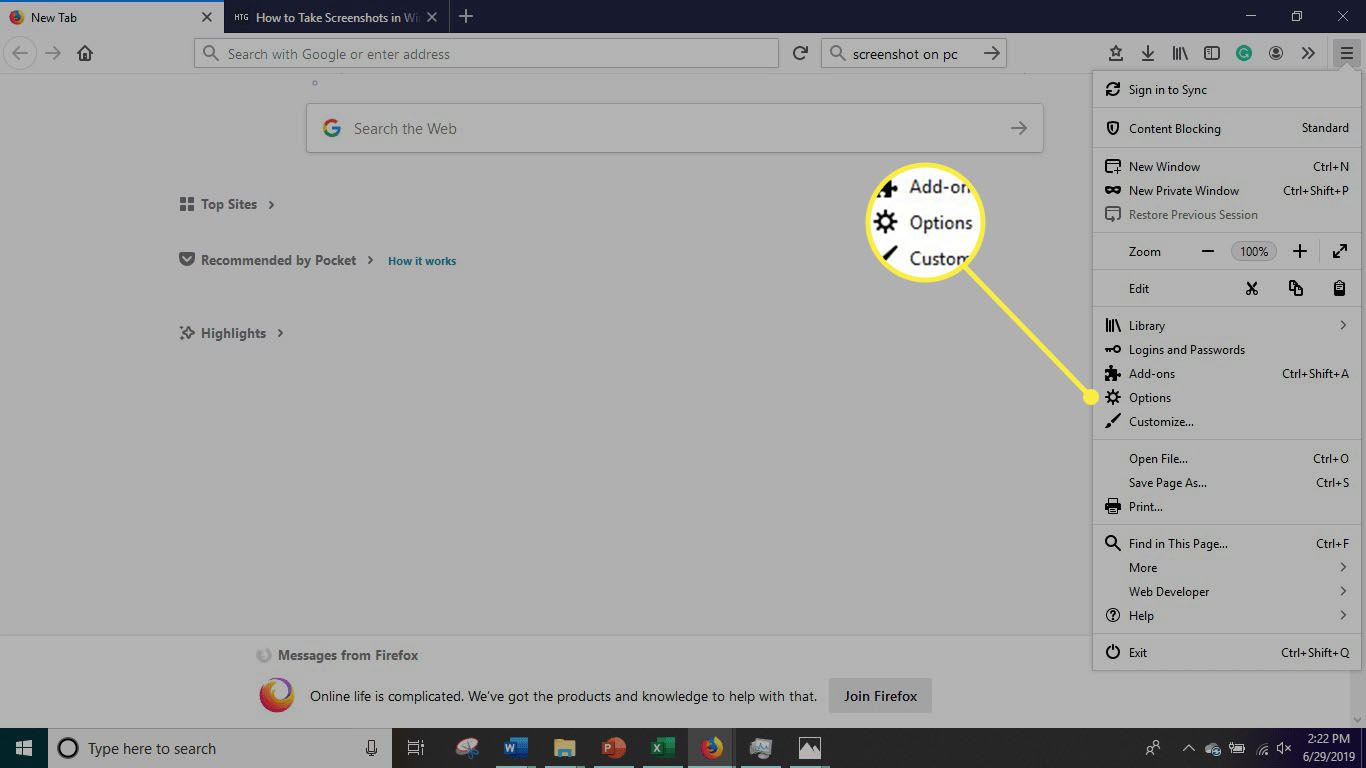Open a new tab with plus button
This screenshot has height=768, width=1366.
[x=465, y=16]
